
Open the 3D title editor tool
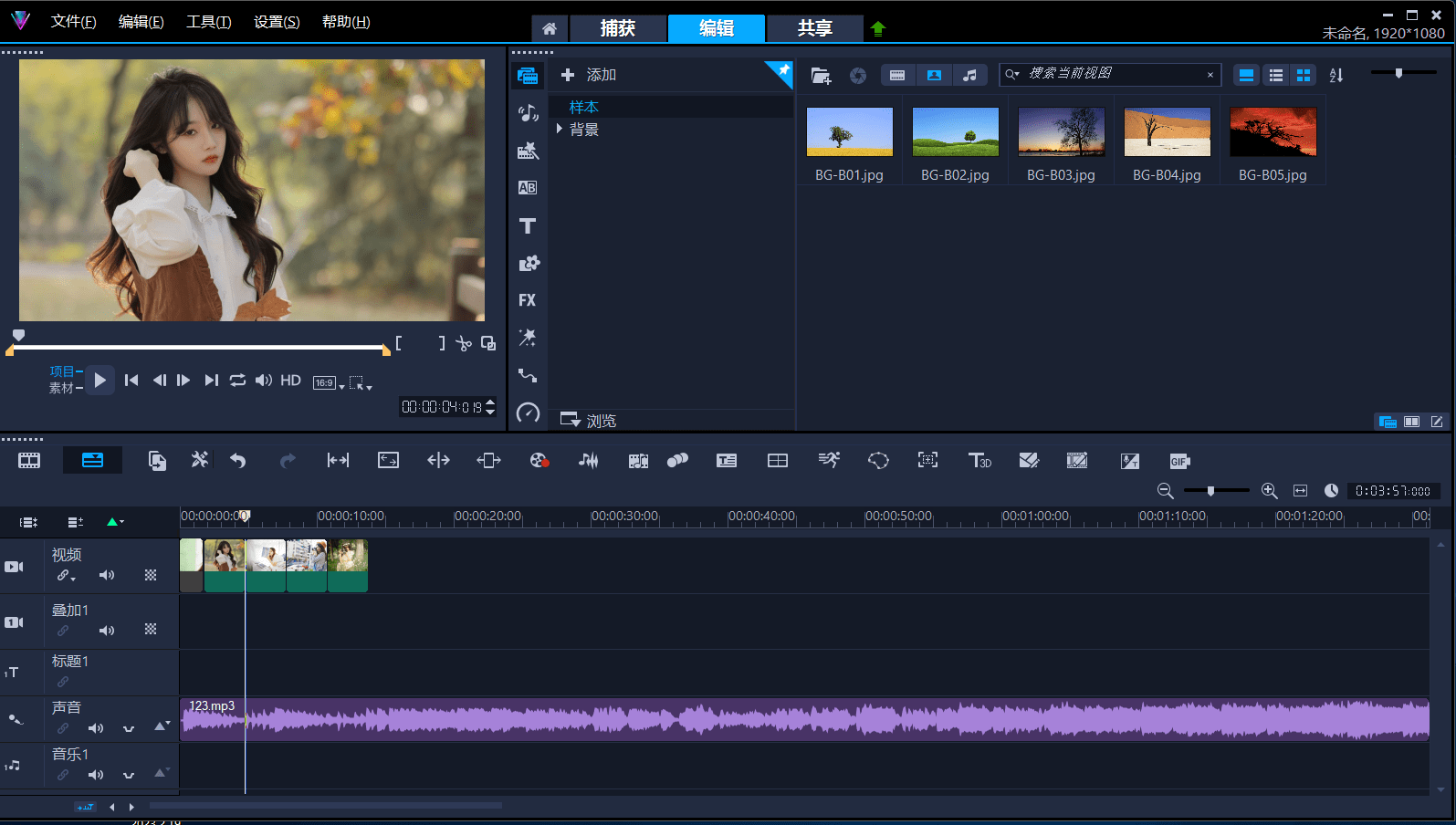979,461
